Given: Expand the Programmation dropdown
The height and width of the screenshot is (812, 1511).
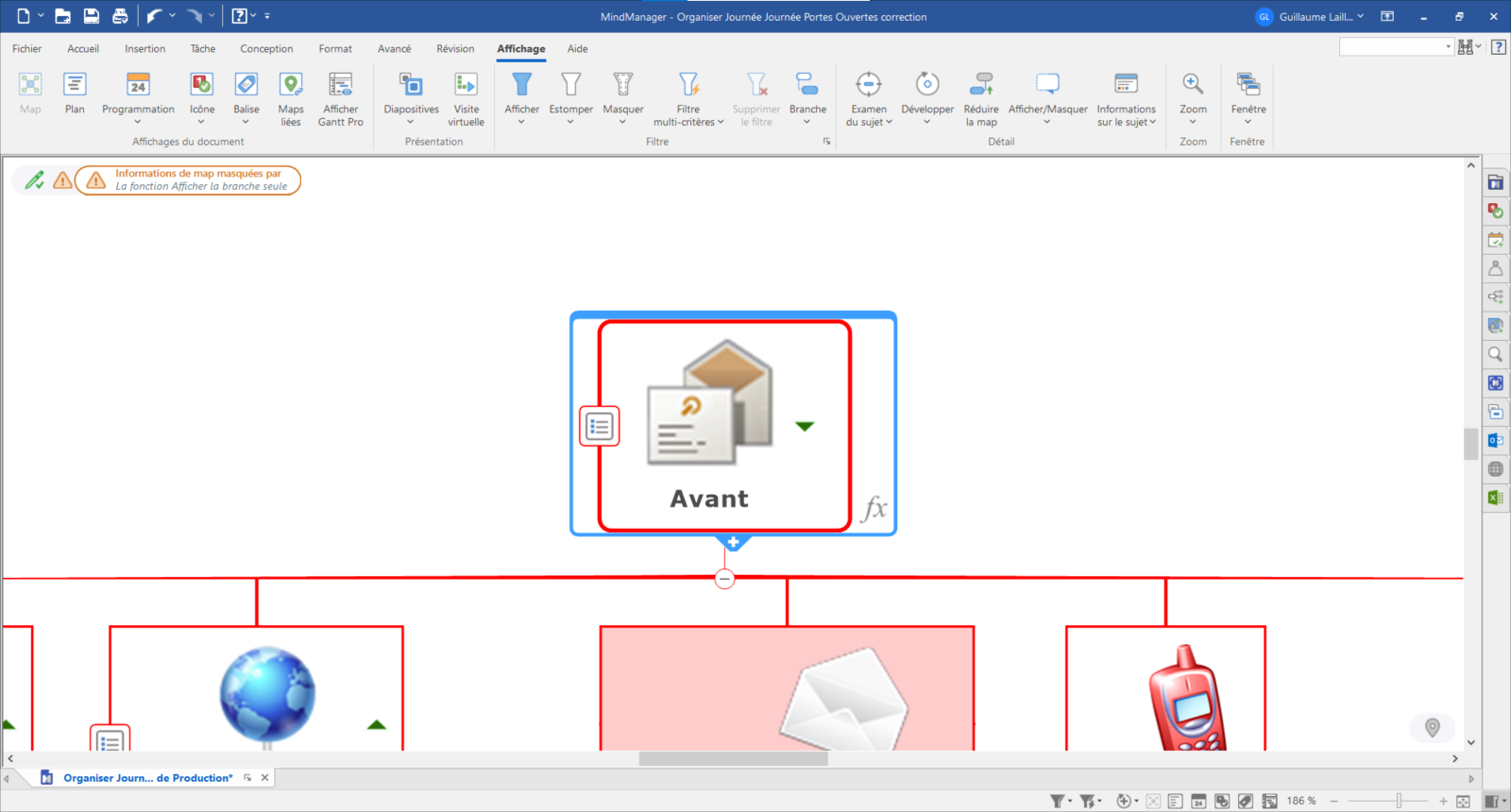Looking at the screenshot, I should (x=138, y=121).
